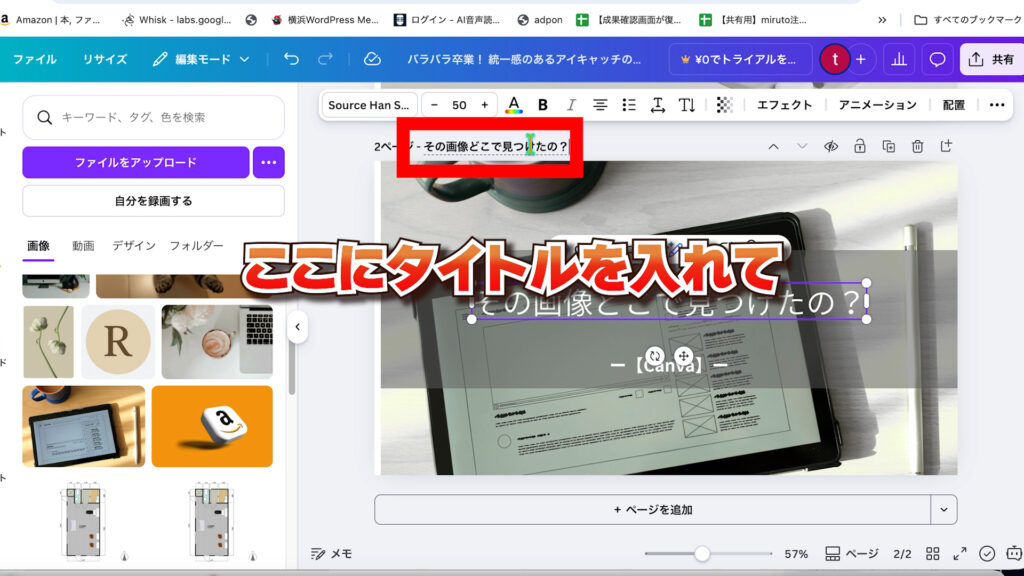This screenshot has width=1024, height=576.
Task: Delete page with the trash icon
Action: 917,147
